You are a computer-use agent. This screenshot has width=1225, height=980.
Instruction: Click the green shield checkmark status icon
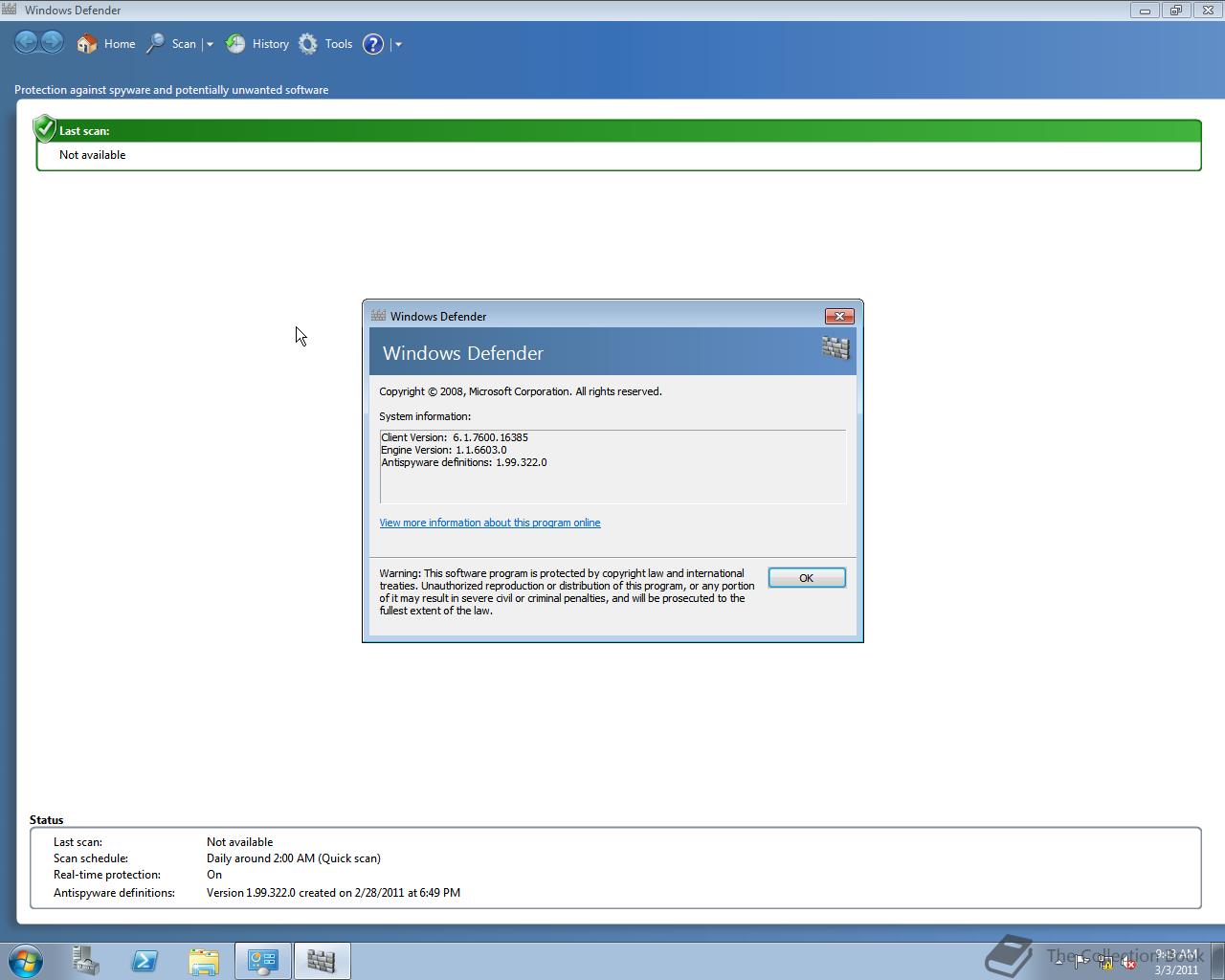coord(44,128)
